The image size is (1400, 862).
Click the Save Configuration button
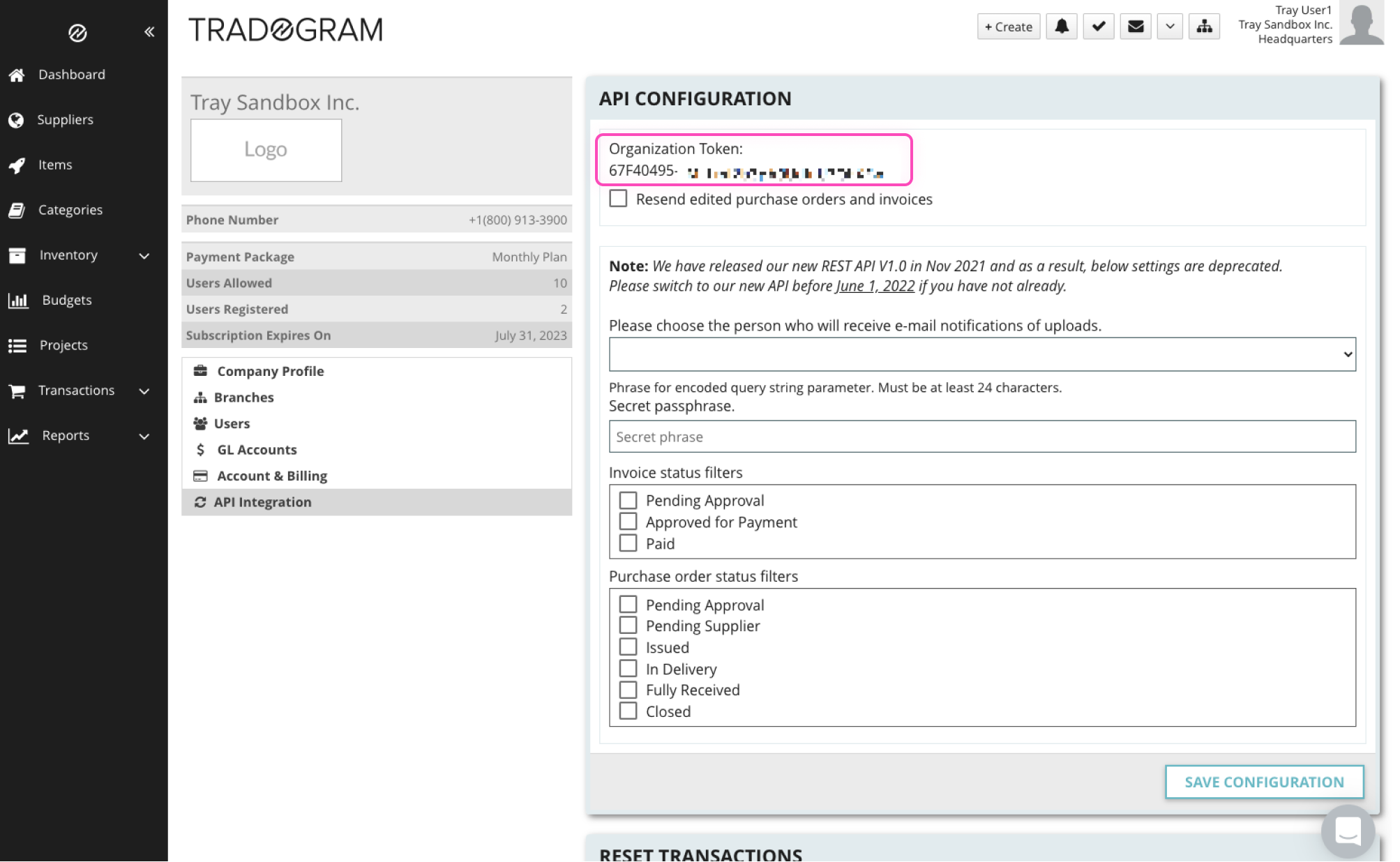click(x=1264, y=782)
